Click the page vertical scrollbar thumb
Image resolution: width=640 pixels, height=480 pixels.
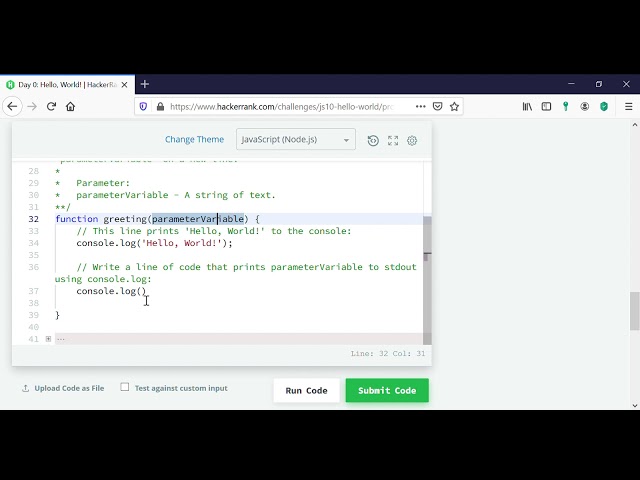[634, 311]
